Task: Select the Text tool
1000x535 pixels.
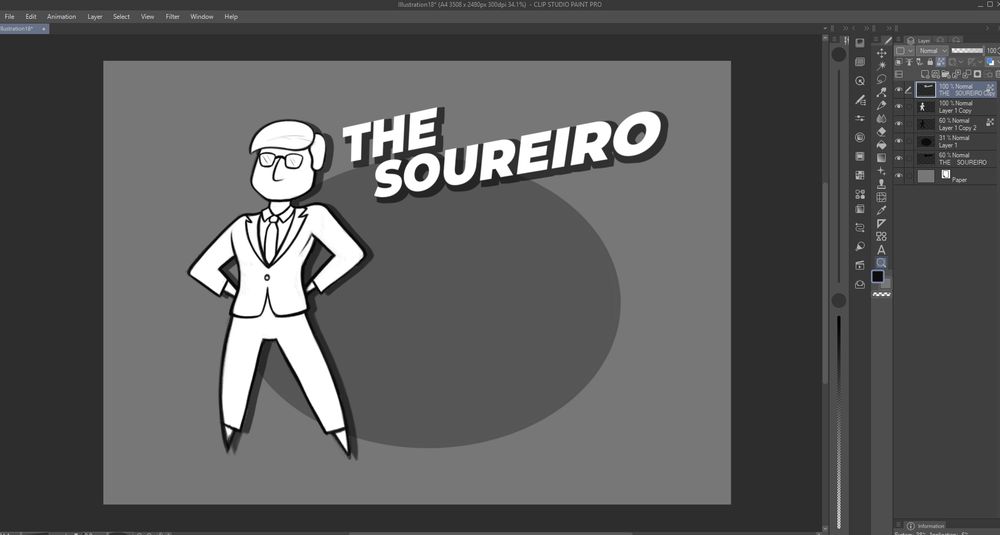Action: [881, 250]
